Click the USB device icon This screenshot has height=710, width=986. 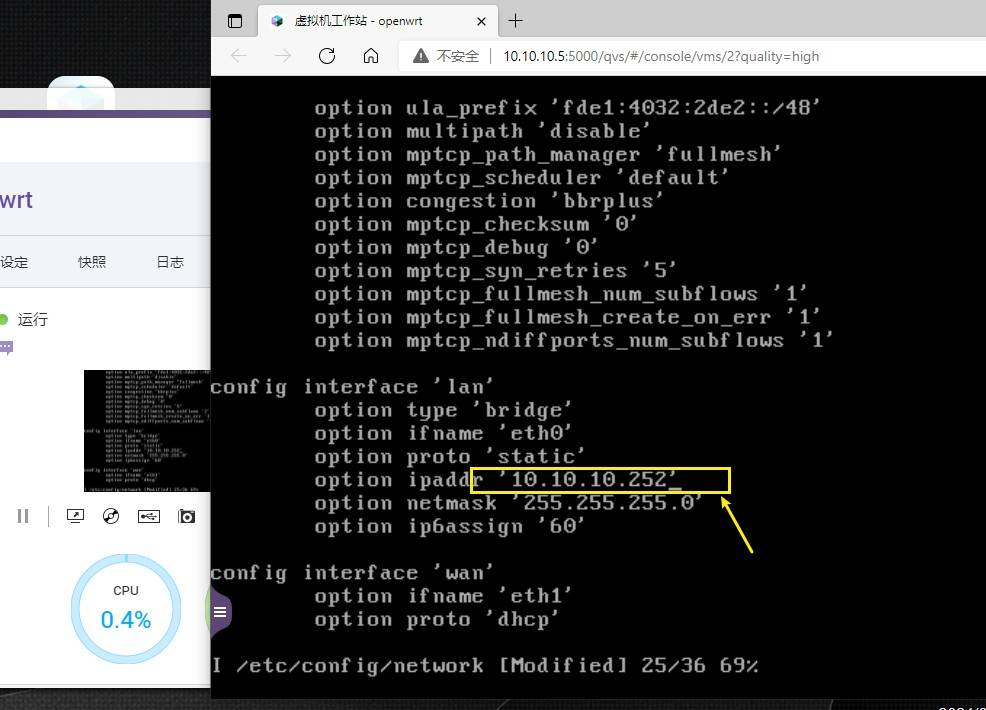tap(149, 516)
